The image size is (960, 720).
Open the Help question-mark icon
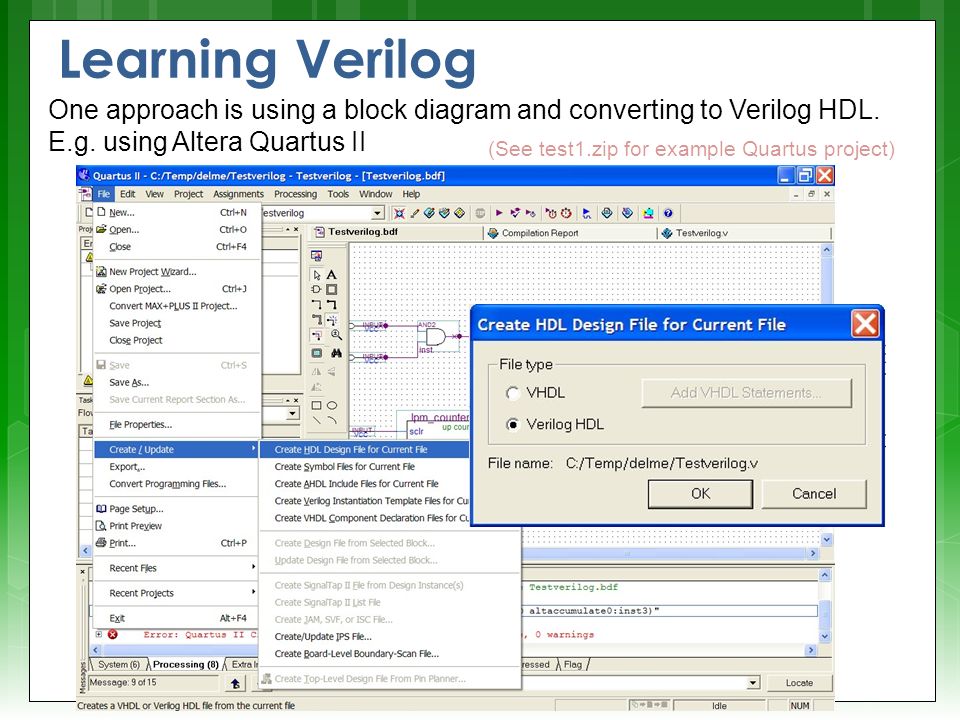(x=668, y=213)
